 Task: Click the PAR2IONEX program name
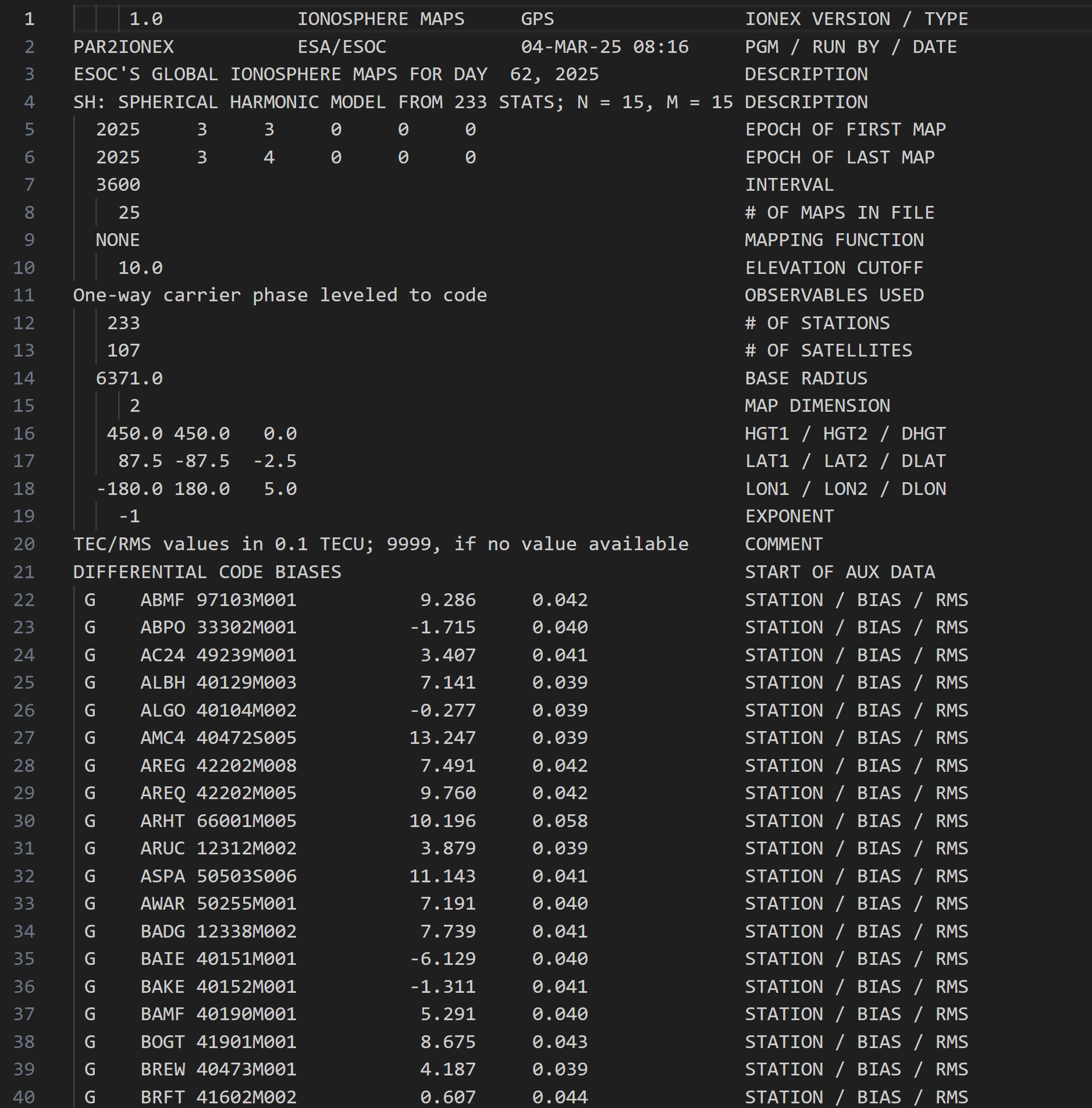click(x=123, y=47)
